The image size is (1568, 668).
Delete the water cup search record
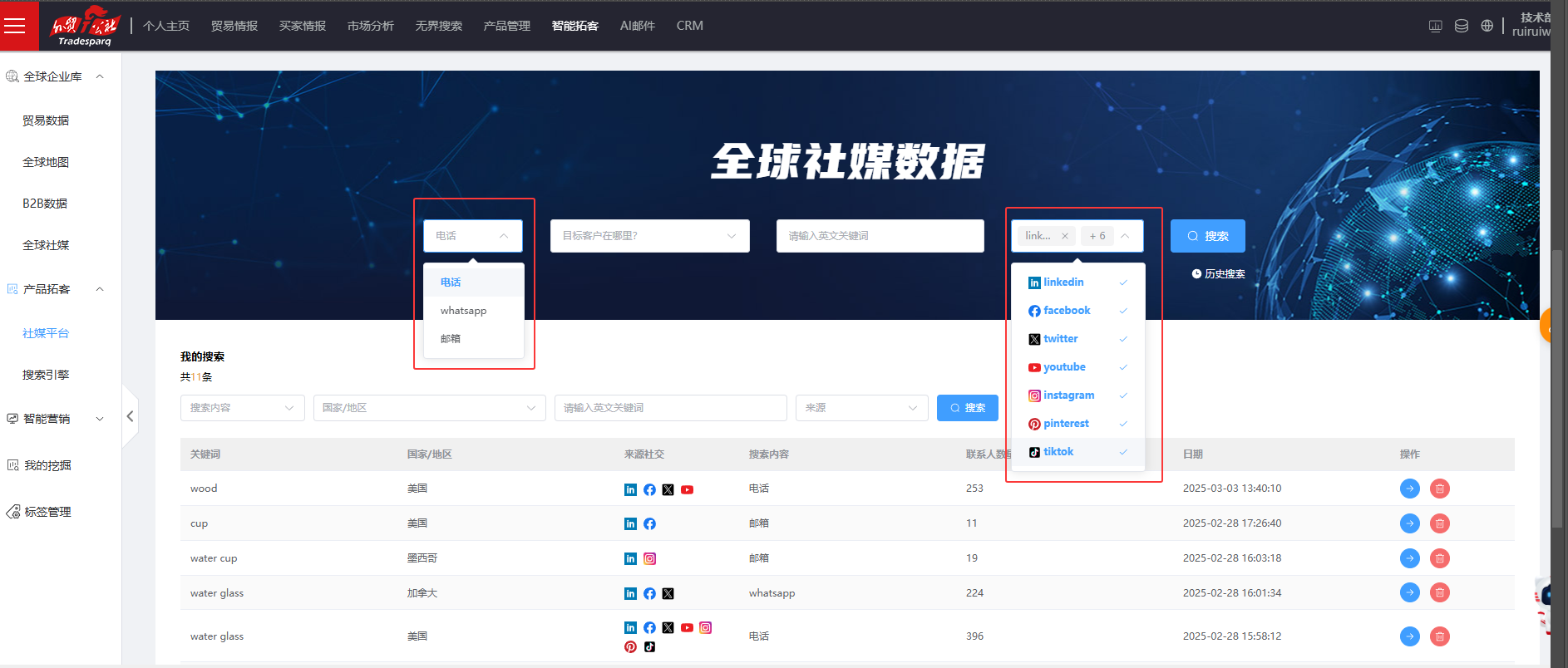click(x=1439, y=558)
